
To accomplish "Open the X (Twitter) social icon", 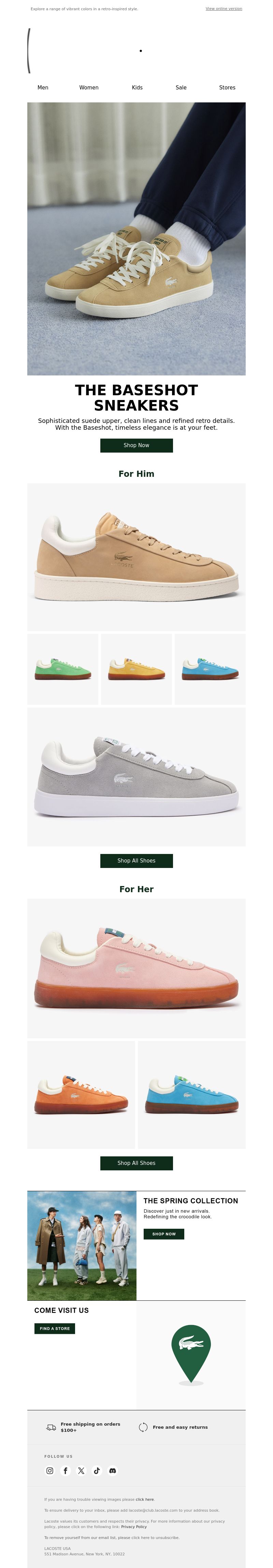I will 81,1471.
